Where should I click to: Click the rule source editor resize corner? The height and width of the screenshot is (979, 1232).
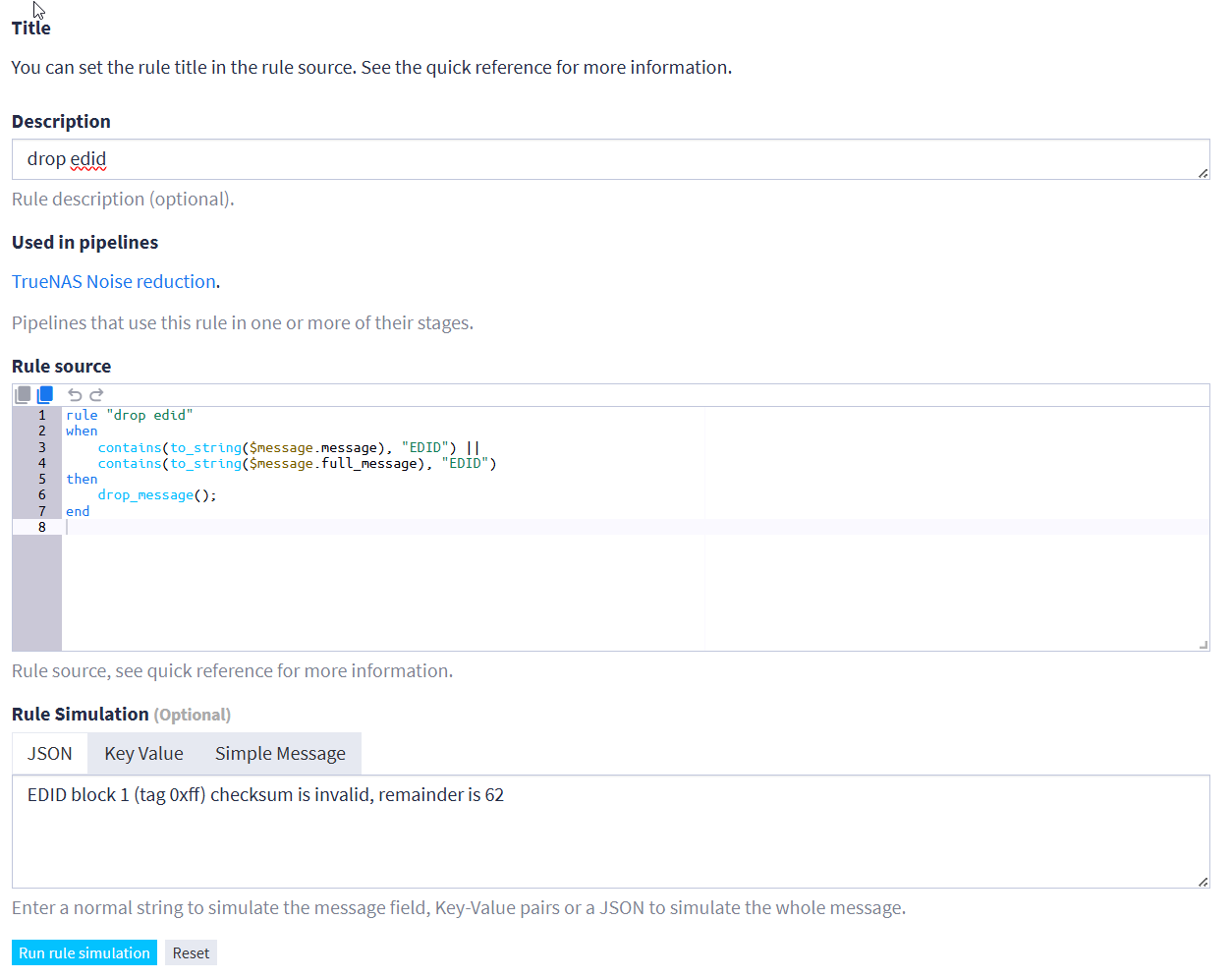pos(1203,645)
